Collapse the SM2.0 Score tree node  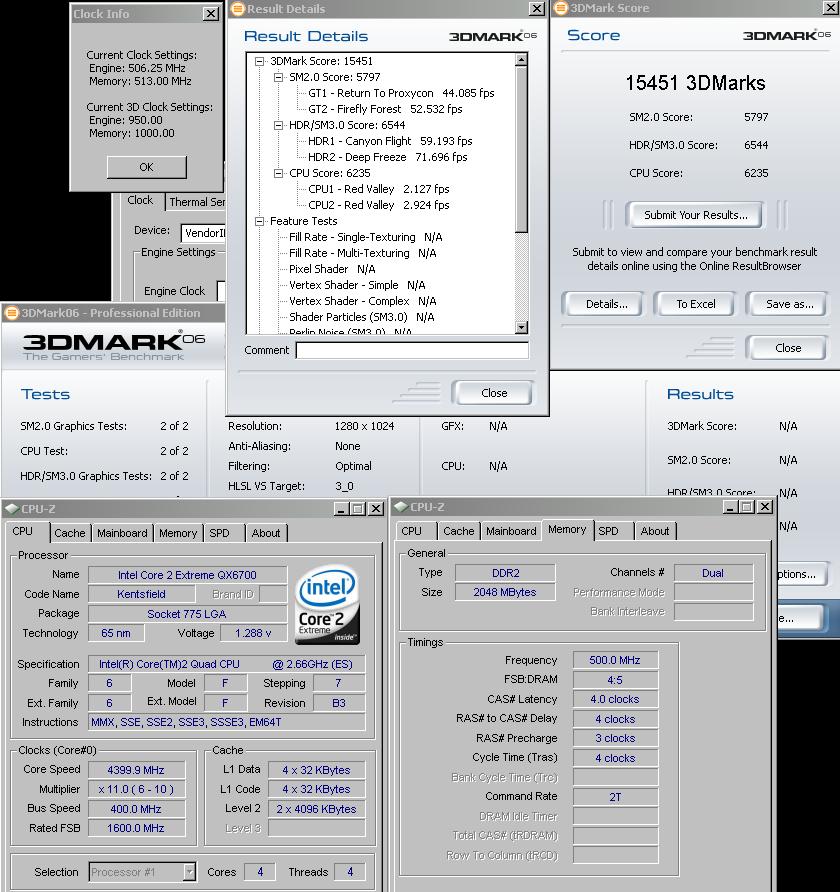click(279, 77)
